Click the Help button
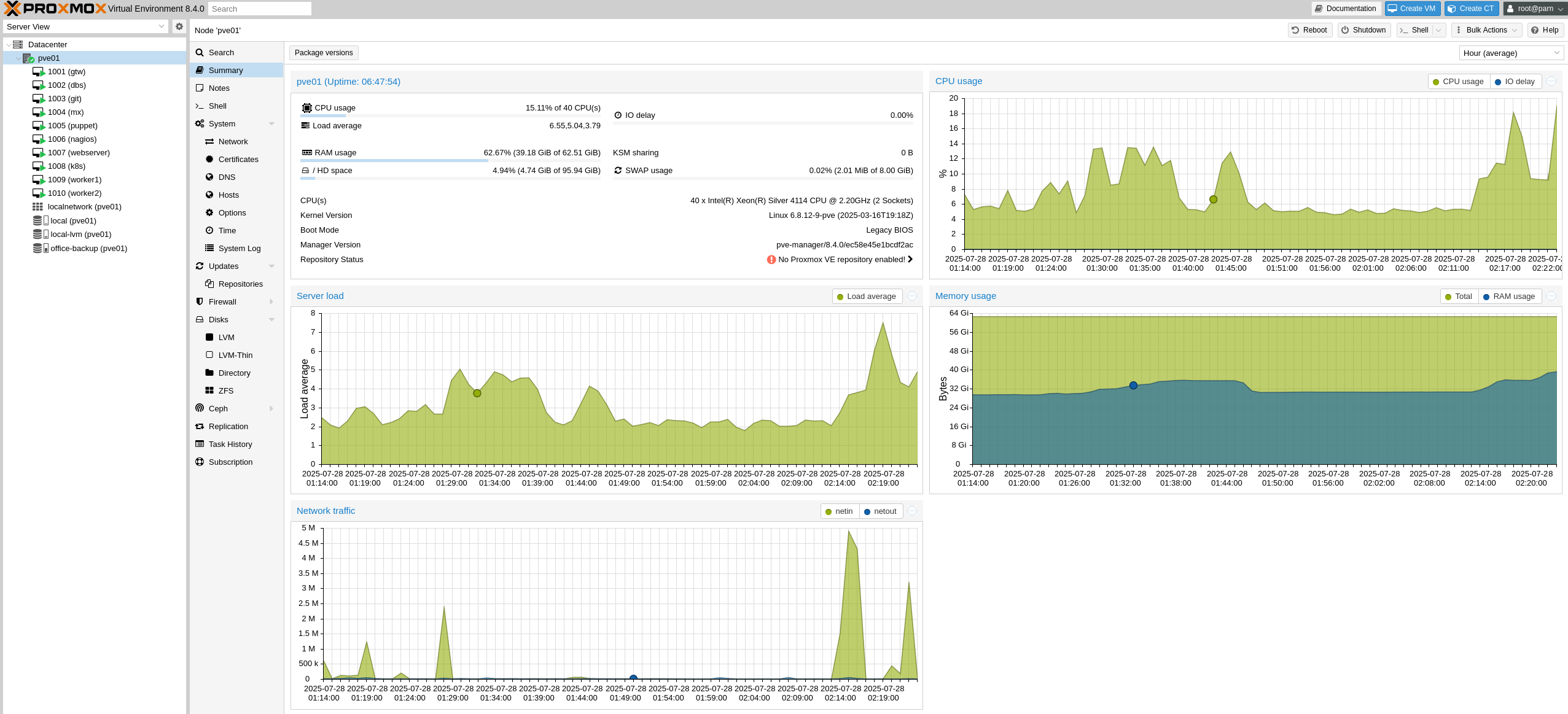The image size is (1568, 714). click(x=1545, y=30)
